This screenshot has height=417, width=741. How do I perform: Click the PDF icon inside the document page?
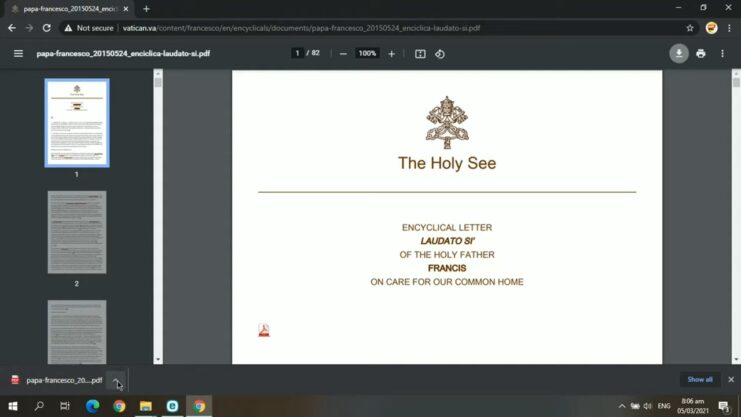[x=264, y=330]
